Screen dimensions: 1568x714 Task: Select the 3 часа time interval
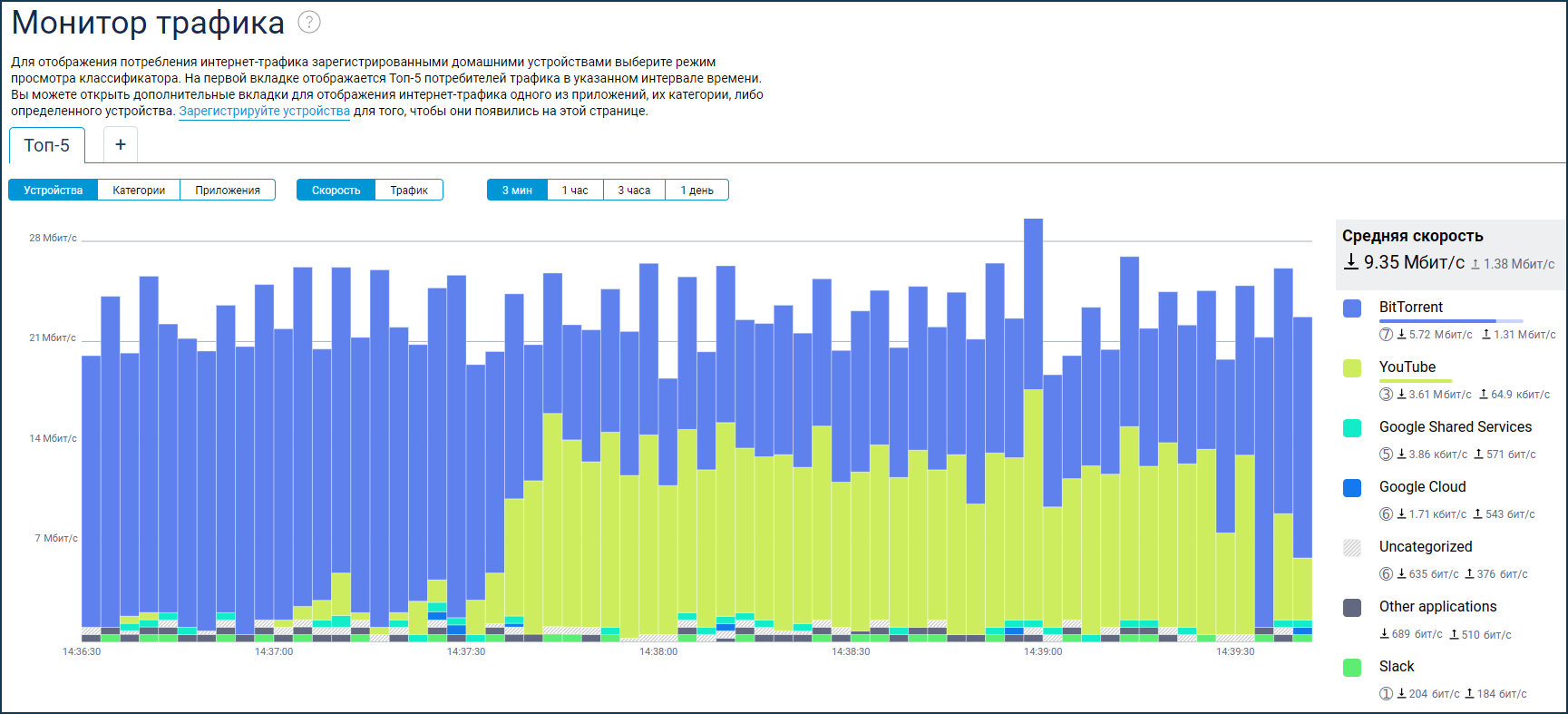pos(634,191)
